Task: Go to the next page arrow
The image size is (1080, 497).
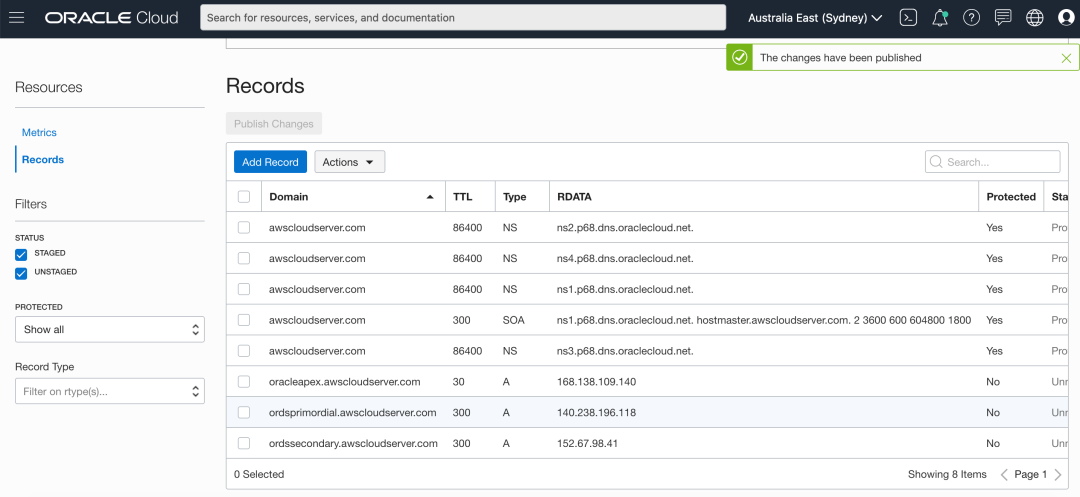Action: pyautogui.click(x=1058, y=474)
